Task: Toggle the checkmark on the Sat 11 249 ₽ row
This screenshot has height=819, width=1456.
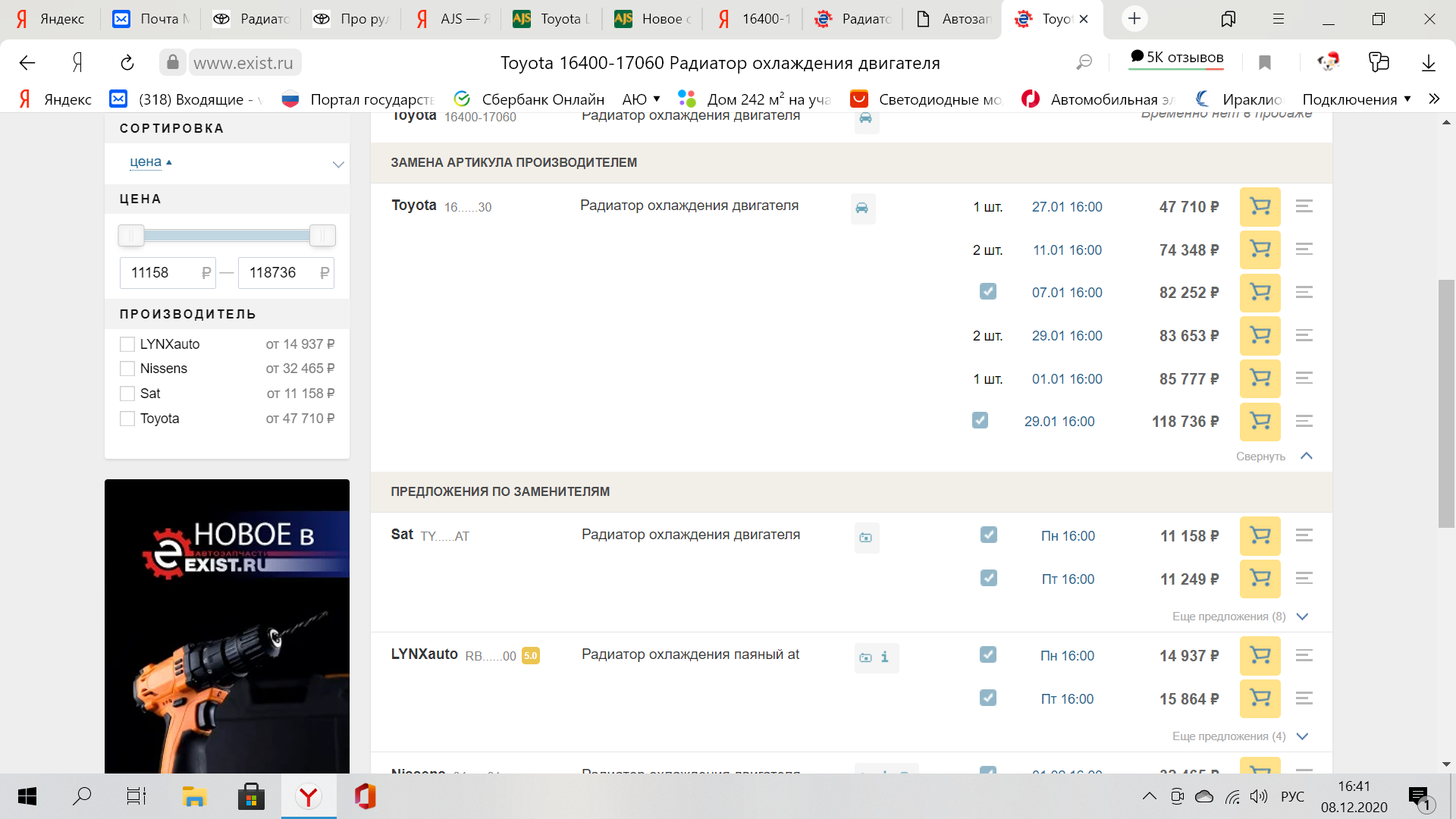Action: coord(988,578)
